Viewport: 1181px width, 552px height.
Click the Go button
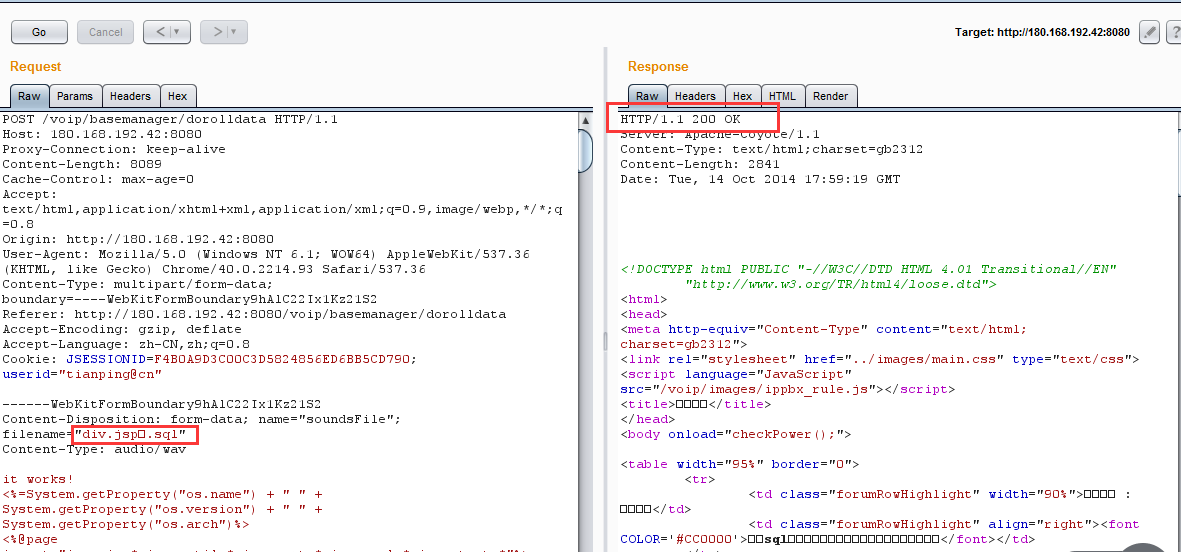(x=39, y=32)
